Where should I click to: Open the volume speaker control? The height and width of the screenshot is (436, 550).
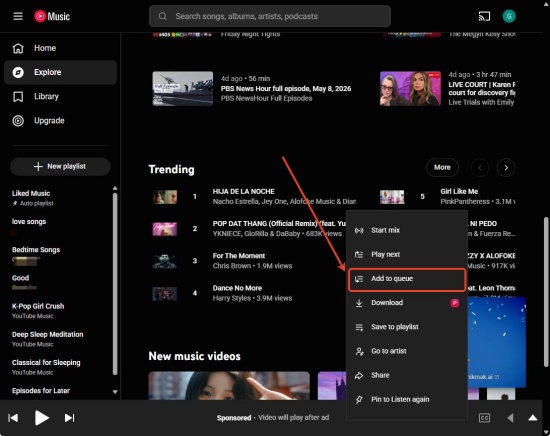click(510, 418)
